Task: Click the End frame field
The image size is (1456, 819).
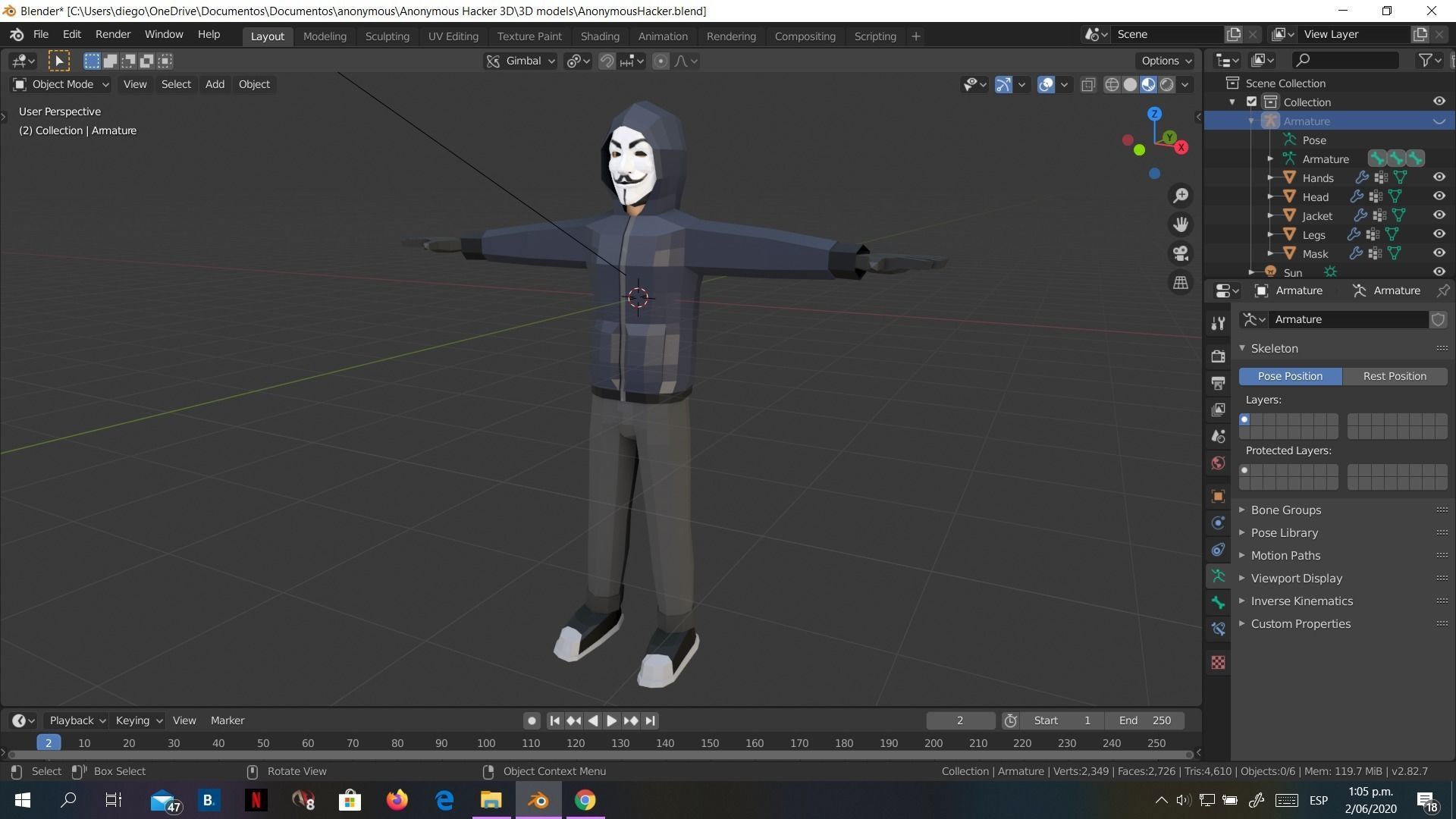Action: click(x=1145, y=720)
